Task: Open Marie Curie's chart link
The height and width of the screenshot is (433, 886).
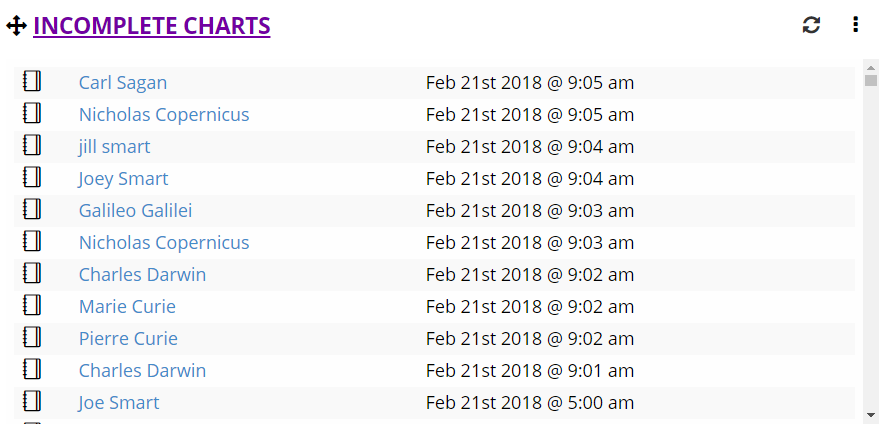Action: [127, 307]
